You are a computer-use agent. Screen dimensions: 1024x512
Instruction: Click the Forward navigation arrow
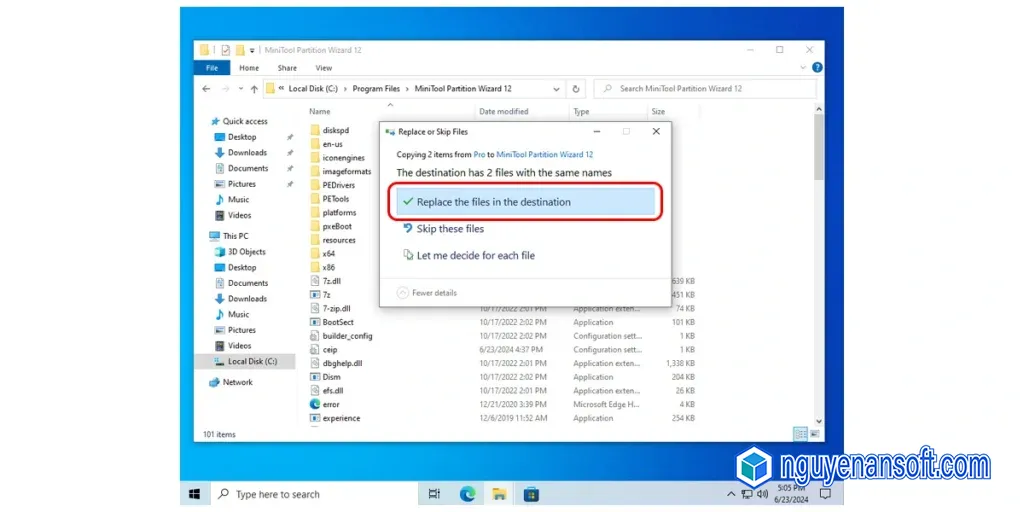tap(225, 89)
